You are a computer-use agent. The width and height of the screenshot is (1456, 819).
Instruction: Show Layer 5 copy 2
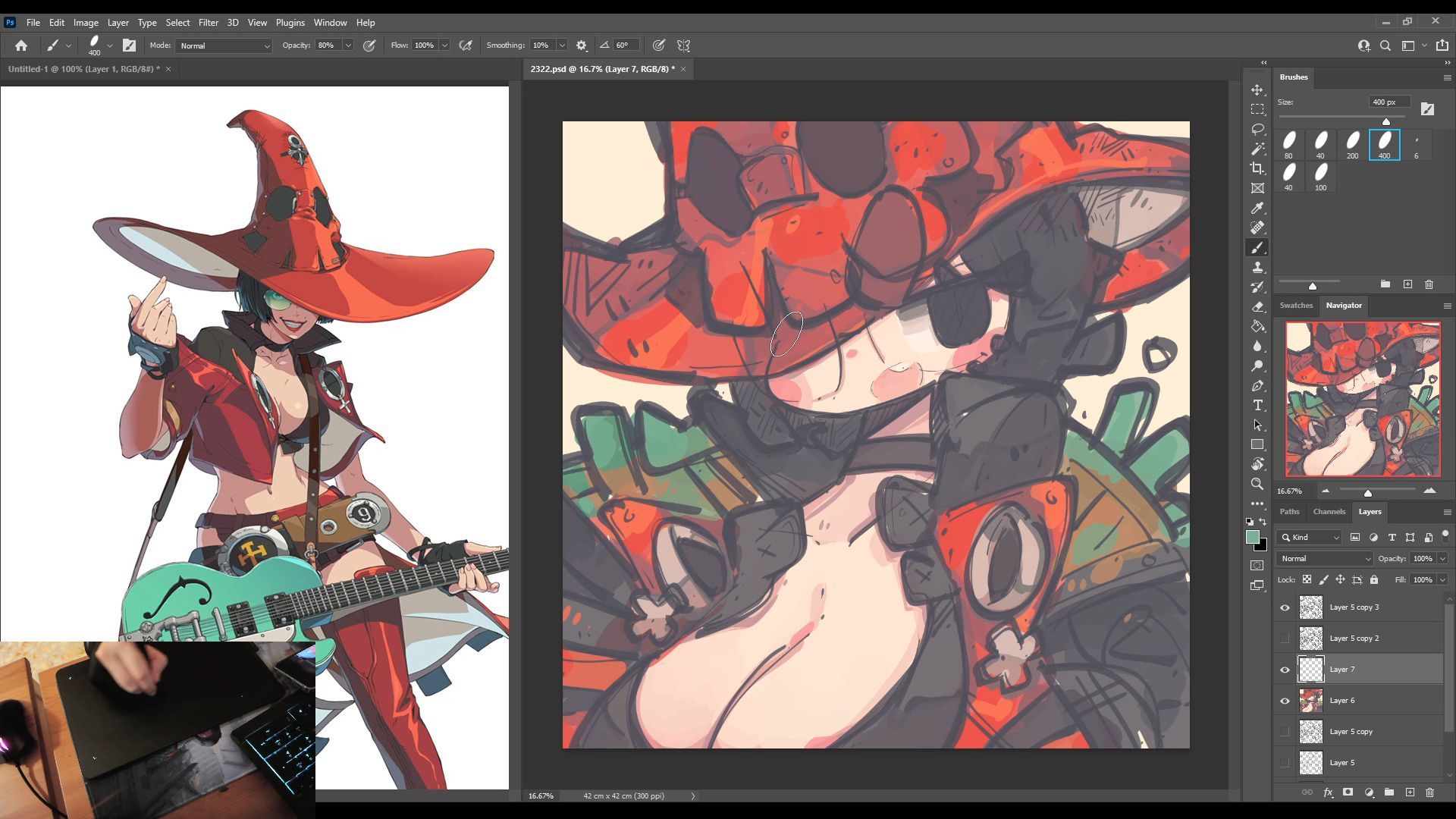[x=1285, y=639]
